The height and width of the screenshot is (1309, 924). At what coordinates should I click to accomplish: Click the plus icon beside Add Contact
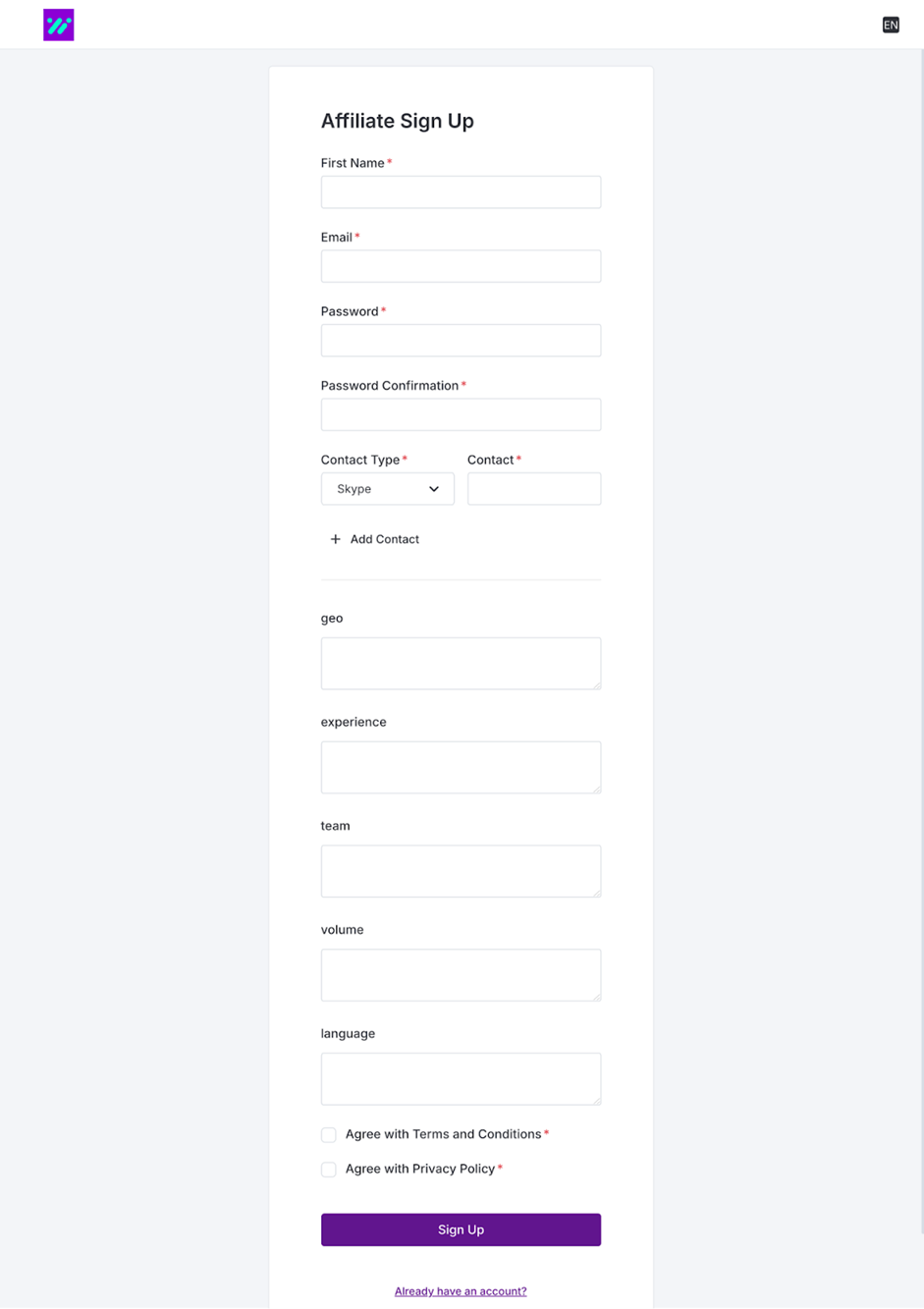(x=336, y=539)
